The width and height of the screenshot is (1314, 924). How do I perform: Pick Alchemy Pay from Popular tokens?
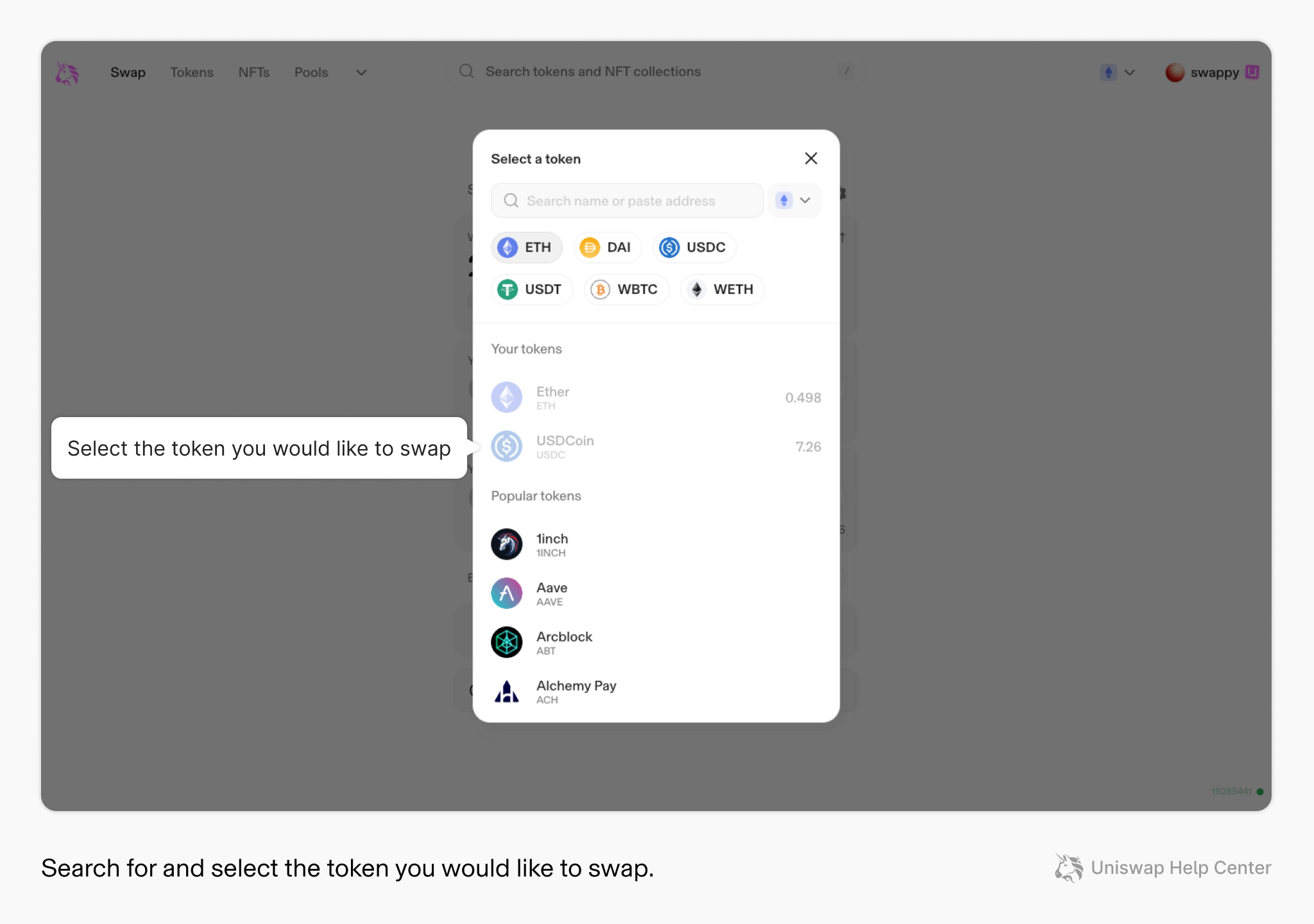pyautogui.click(x=656, y=692)
